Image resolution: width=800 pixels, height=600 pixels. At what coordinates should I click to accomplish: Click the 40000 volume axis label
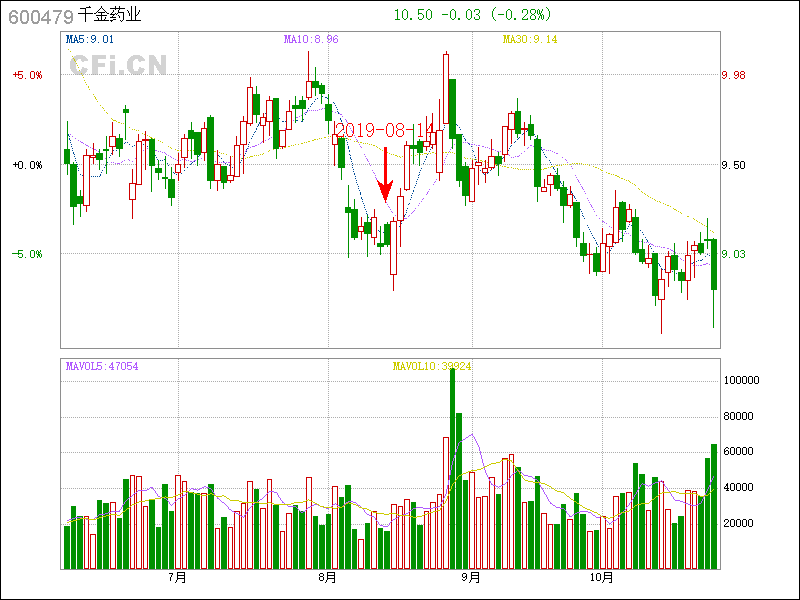(738, 488)
